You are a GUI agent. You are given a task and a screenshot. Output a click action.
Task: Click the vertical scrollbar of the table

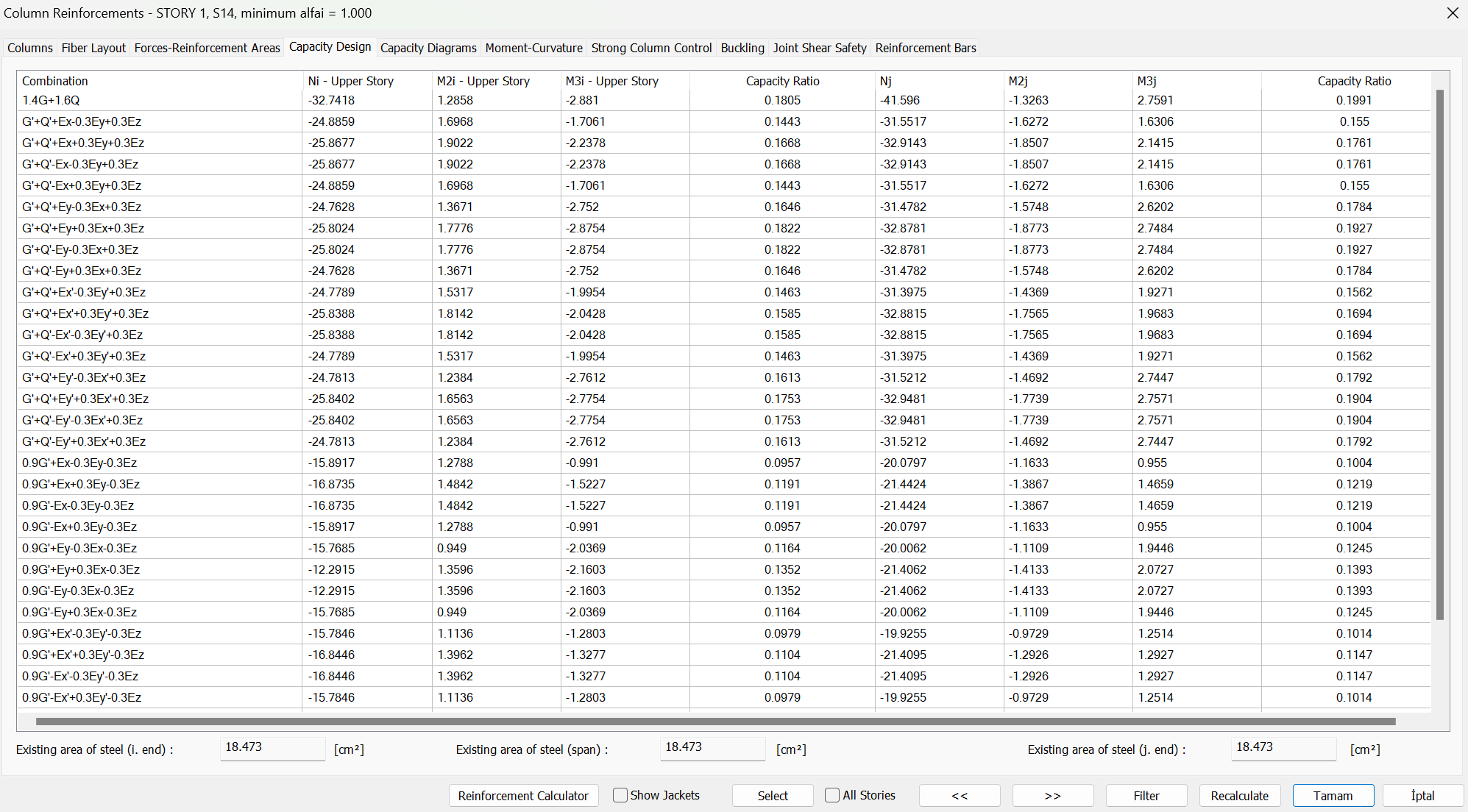[1439, 353]
